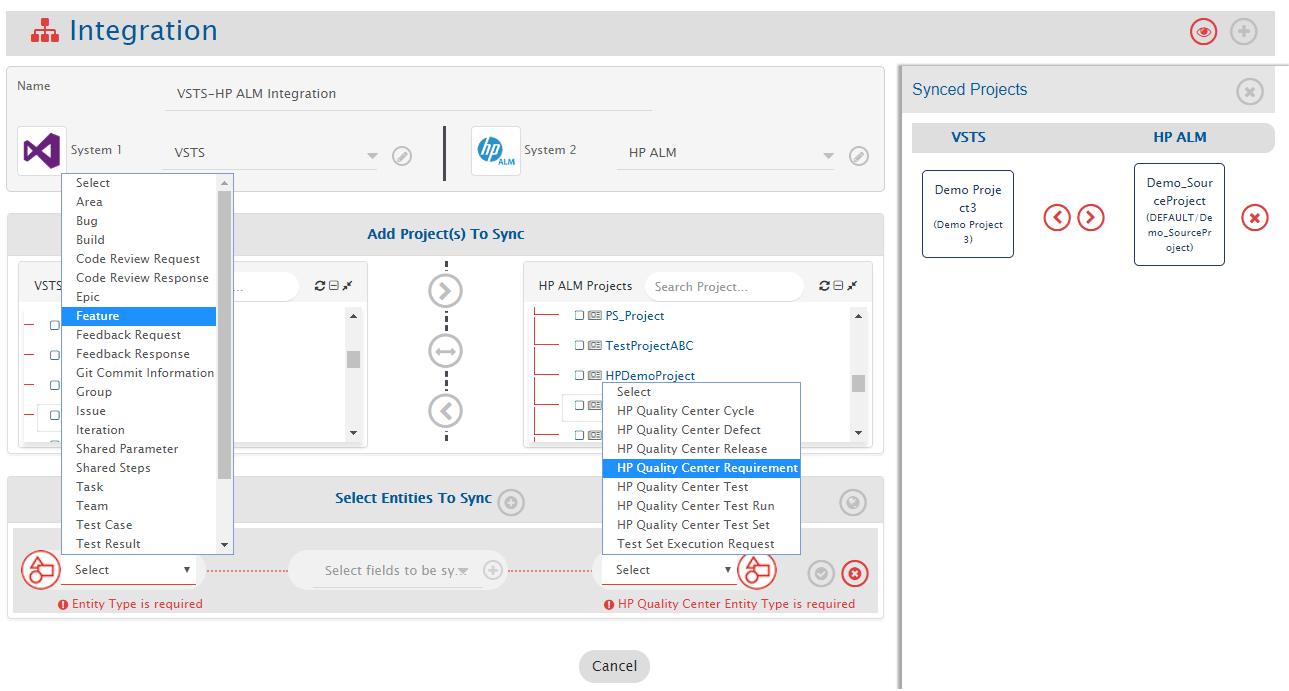The image size is (1289, 691).
Task: Expand the Select fields to be synced dropdown
Action: (x=463, y=571)
